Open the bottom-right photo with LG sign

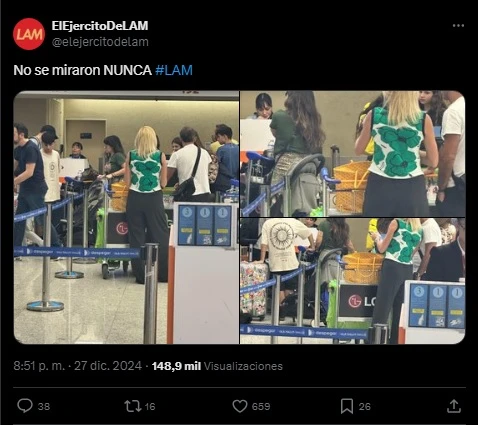click(353, 281)
